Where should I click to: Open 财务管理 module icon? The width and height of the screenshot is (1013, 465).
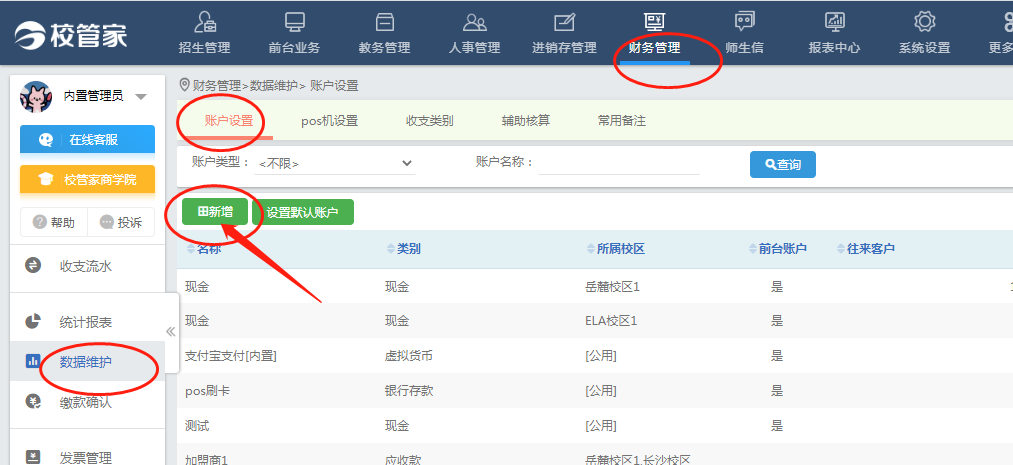point(654,22)
